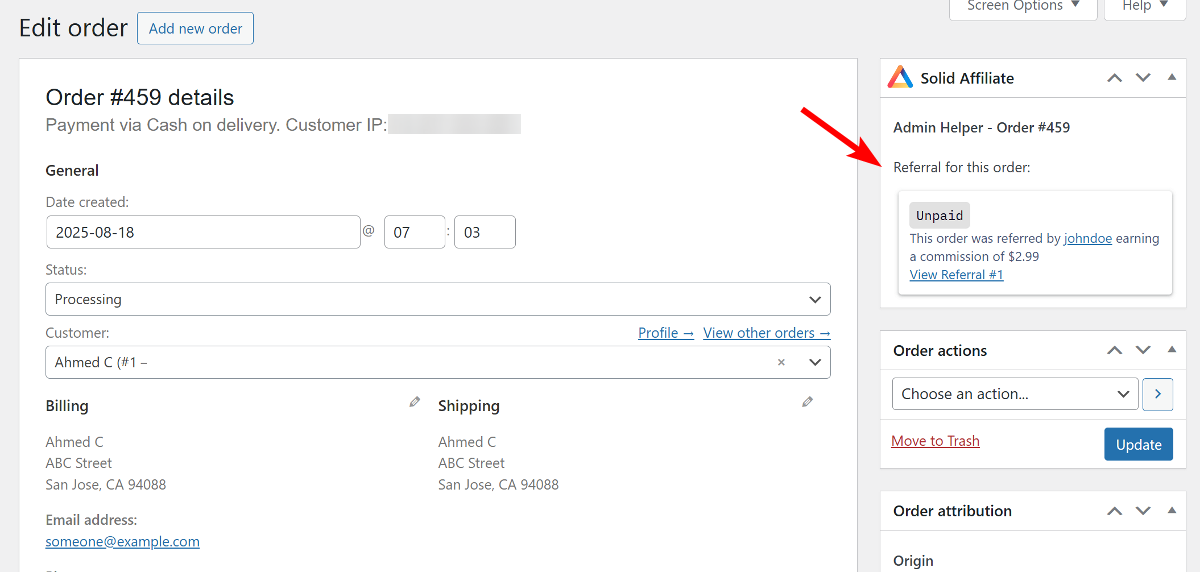Viewport: 1200px width, 572px height.
Task: Open Choose an action dropdown
Action: point(1014,394)
